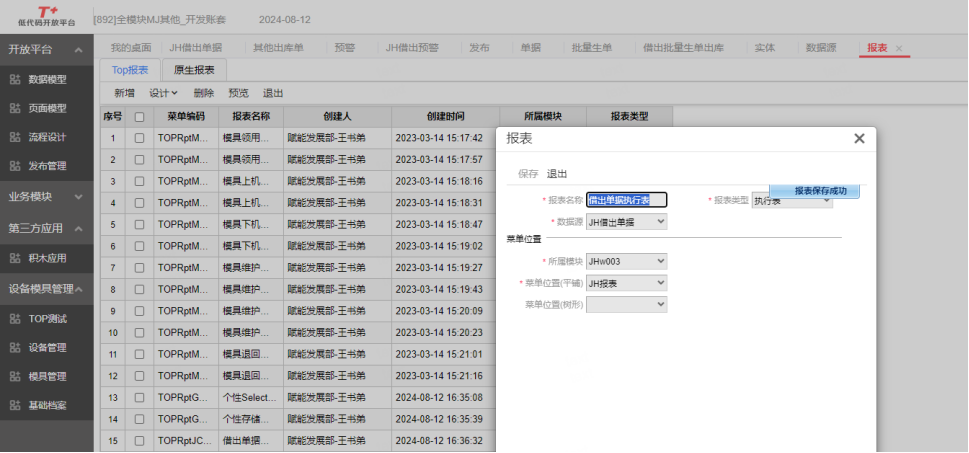The height and width of the screenshot is (453, 969).
Task: Open the 报表类型 dropdown
Action: tap(792, 201)
